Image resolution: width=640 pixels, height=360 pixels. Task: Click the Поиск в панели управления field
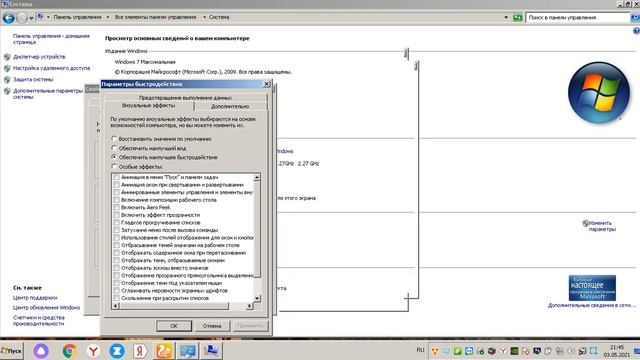pyautogui.click(x=578, y=18)
